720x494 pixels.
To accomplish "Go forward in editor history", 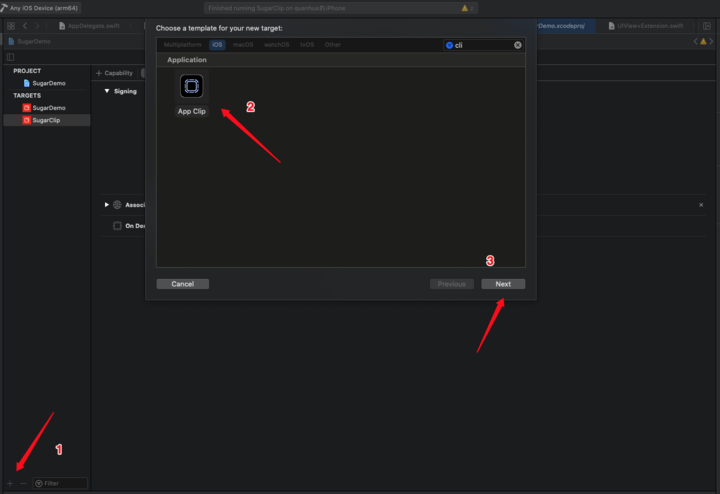I will click(37, 26).
